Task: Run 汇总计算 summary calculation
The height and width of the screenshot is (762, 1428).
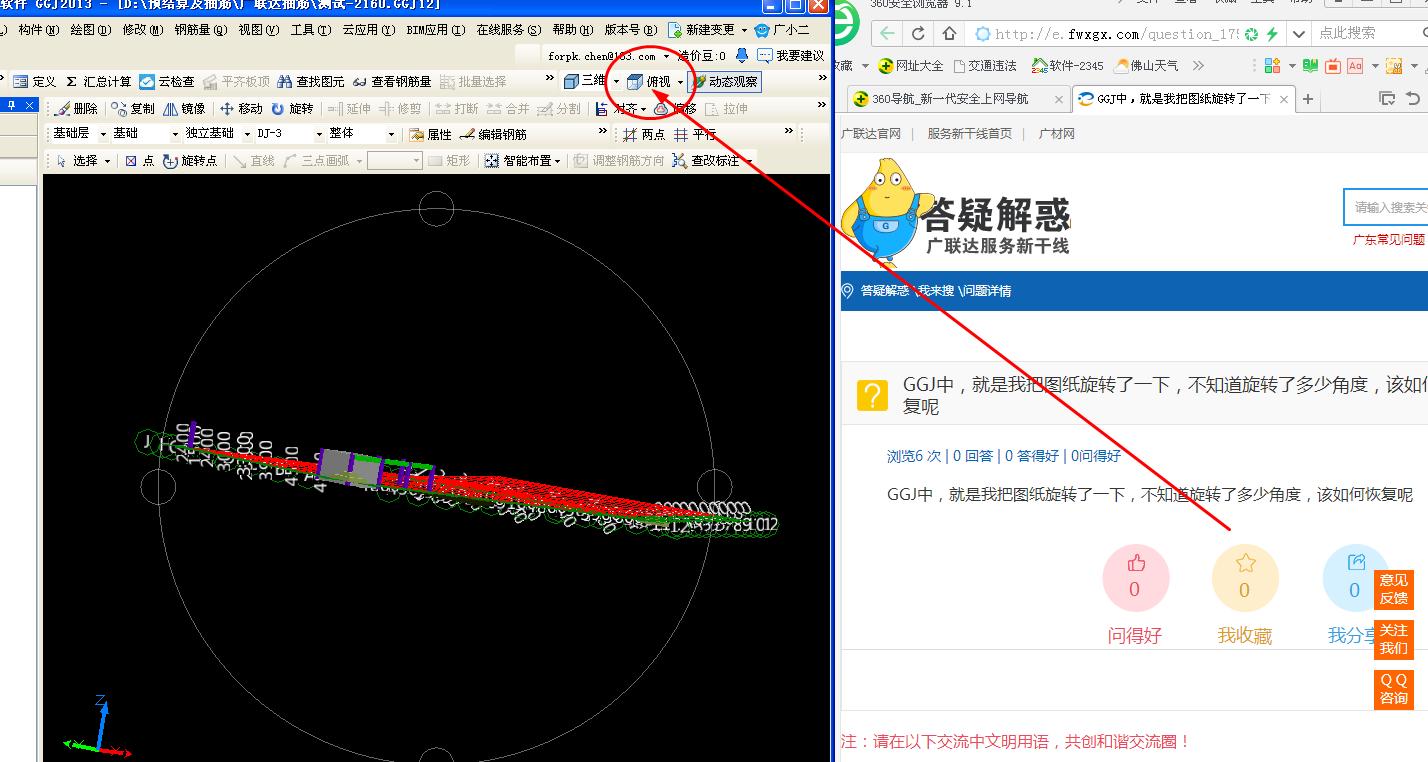Action: tap(98, 82)
